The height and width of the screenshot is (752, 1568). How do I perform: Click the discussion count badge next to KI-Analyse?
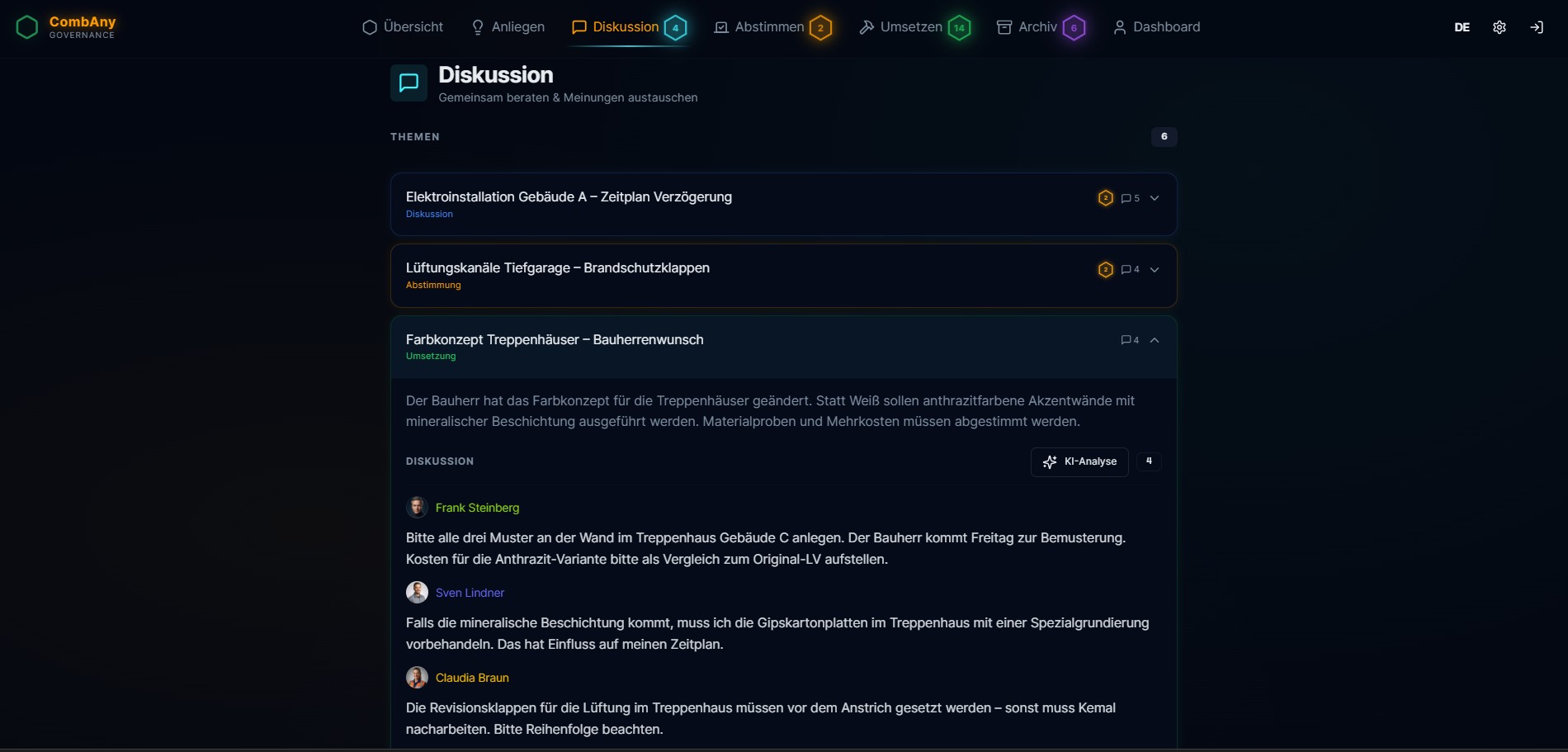click(1149, 461)
